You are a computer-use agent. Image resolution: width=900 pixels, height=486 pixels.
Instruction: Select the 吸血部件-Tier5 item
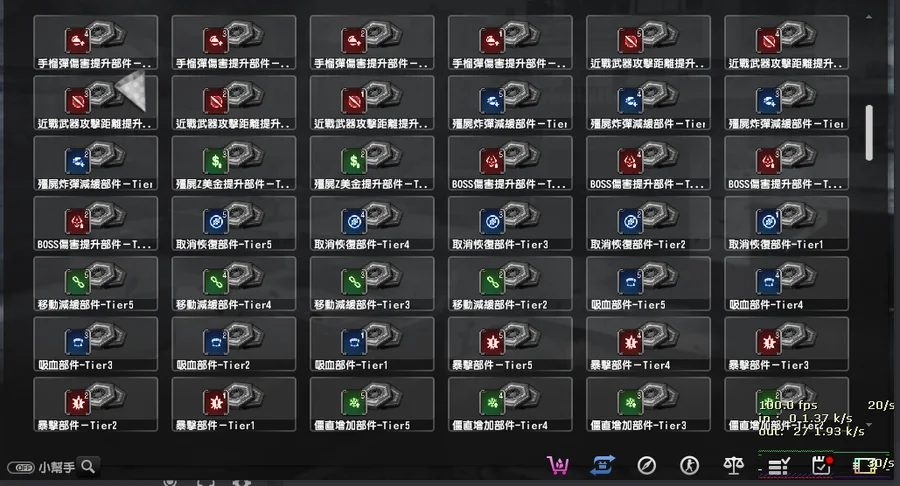coord(648,283)
